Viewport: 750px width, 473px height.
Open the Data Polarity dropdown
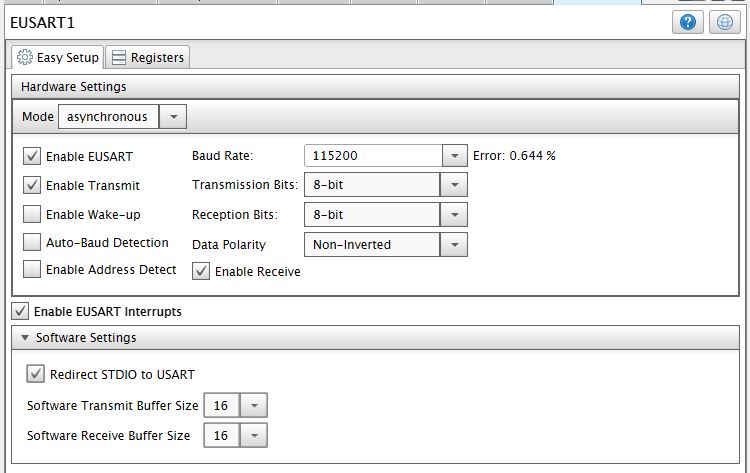[455, 244]
